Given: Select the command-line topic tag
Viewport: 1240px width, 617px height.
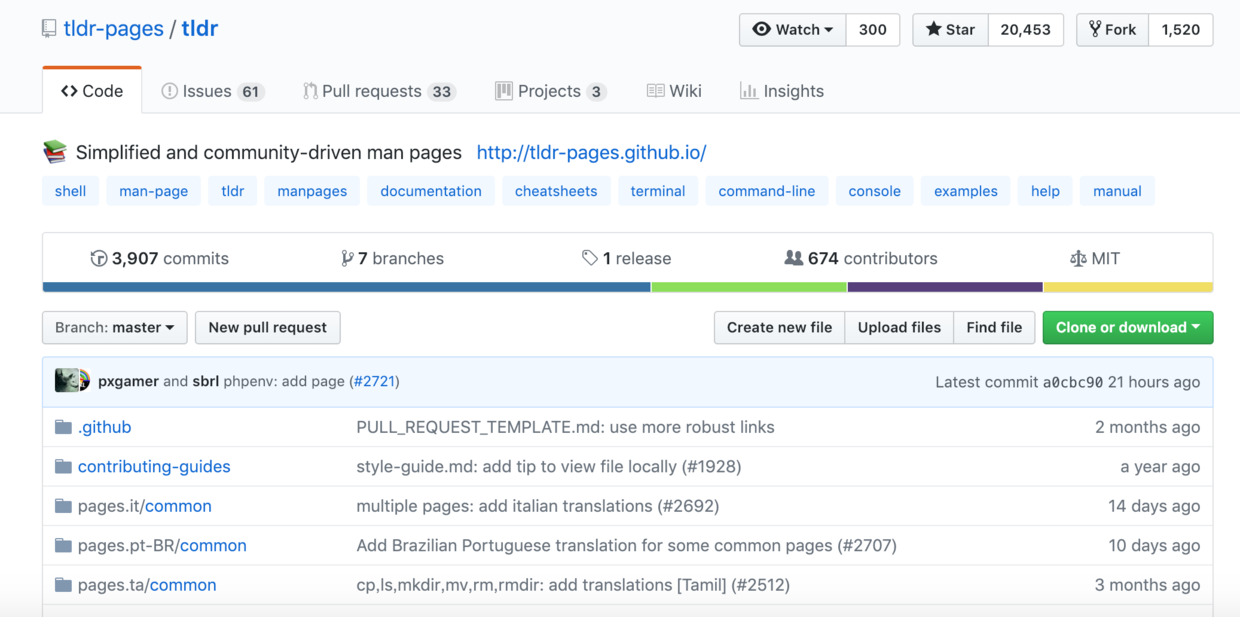Looking at the screenshot, I should point(767,191).
